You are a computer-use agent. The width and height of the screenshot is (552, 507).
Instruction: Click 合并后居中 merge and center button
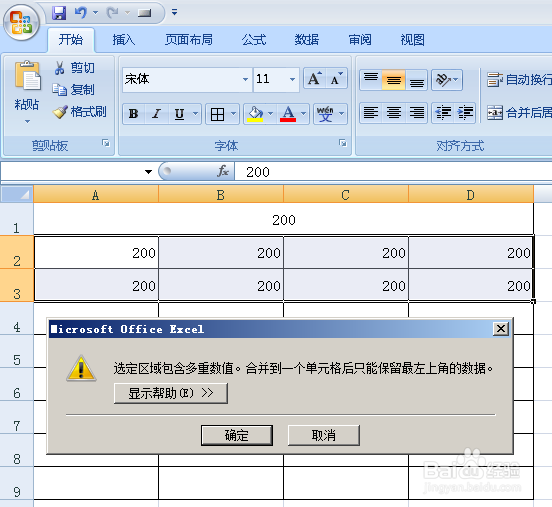tap(519, 113)
